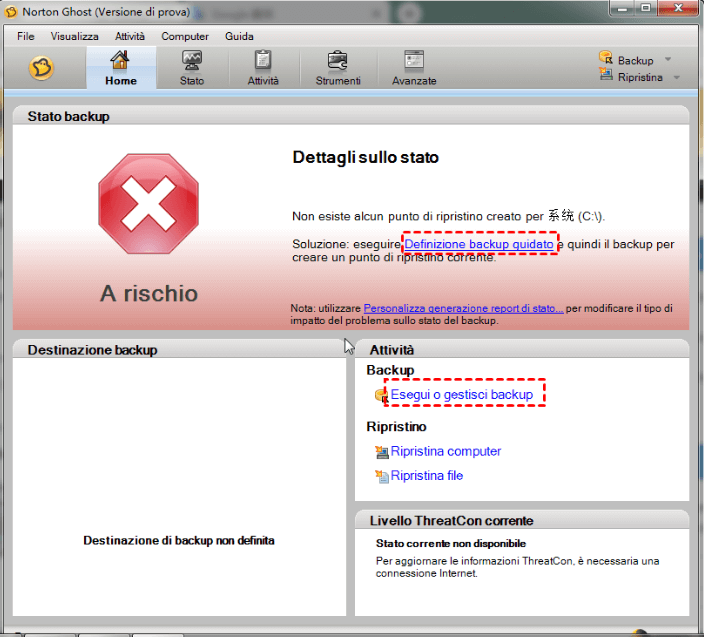Open the Attività clipboard icon
The height and width of the screenshot is (637, 704).
click(x=263, y=60)
